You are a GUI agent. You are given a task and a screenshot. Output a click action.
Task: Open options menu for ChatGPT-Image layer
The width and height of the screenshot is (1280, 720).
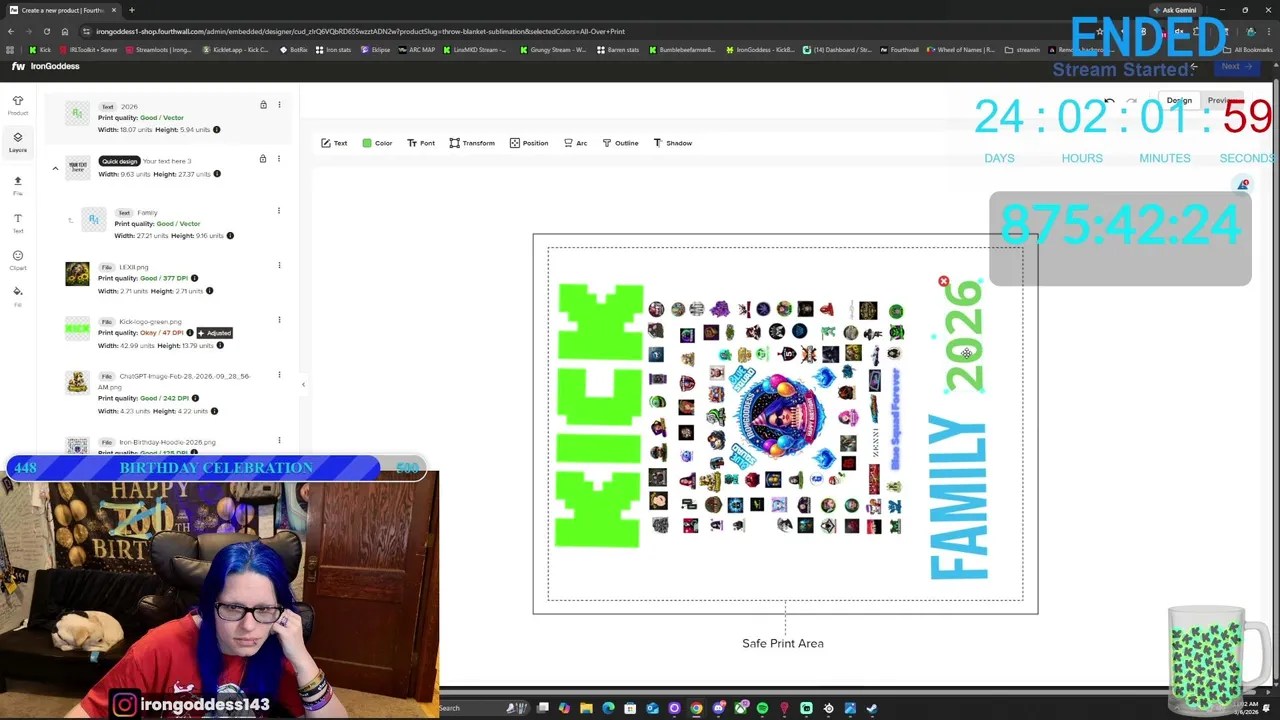click(279, 375)
